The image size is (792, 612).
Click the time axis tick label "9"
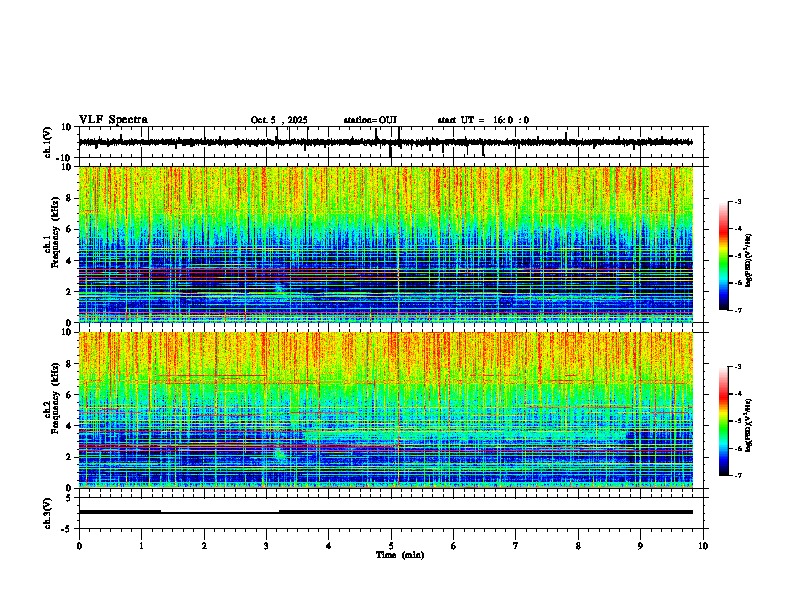(x=640, y=546)
